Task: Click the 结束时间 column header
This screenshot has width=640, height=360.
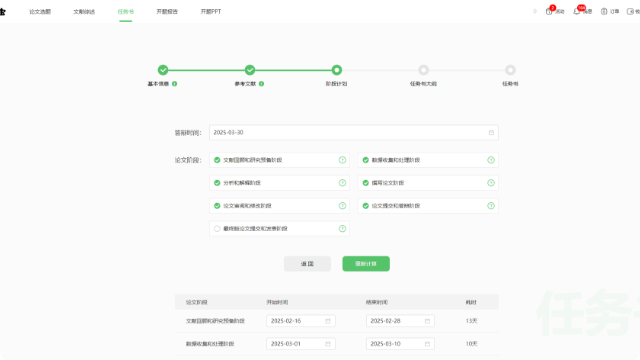Action: click(377, 302)
